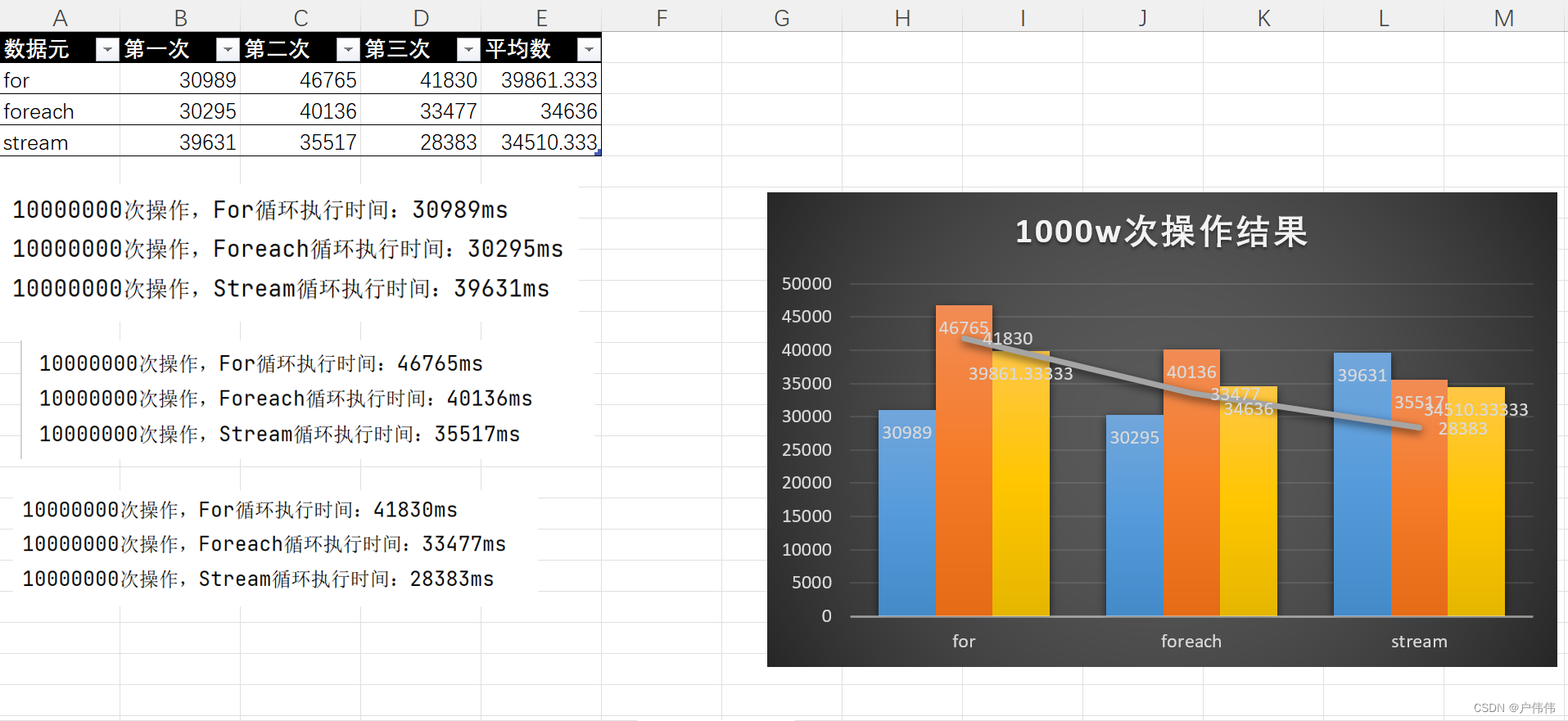Select the orange foreach bar labeled 40136
Screen dimensions: 1568x721
pos(1191,483)
